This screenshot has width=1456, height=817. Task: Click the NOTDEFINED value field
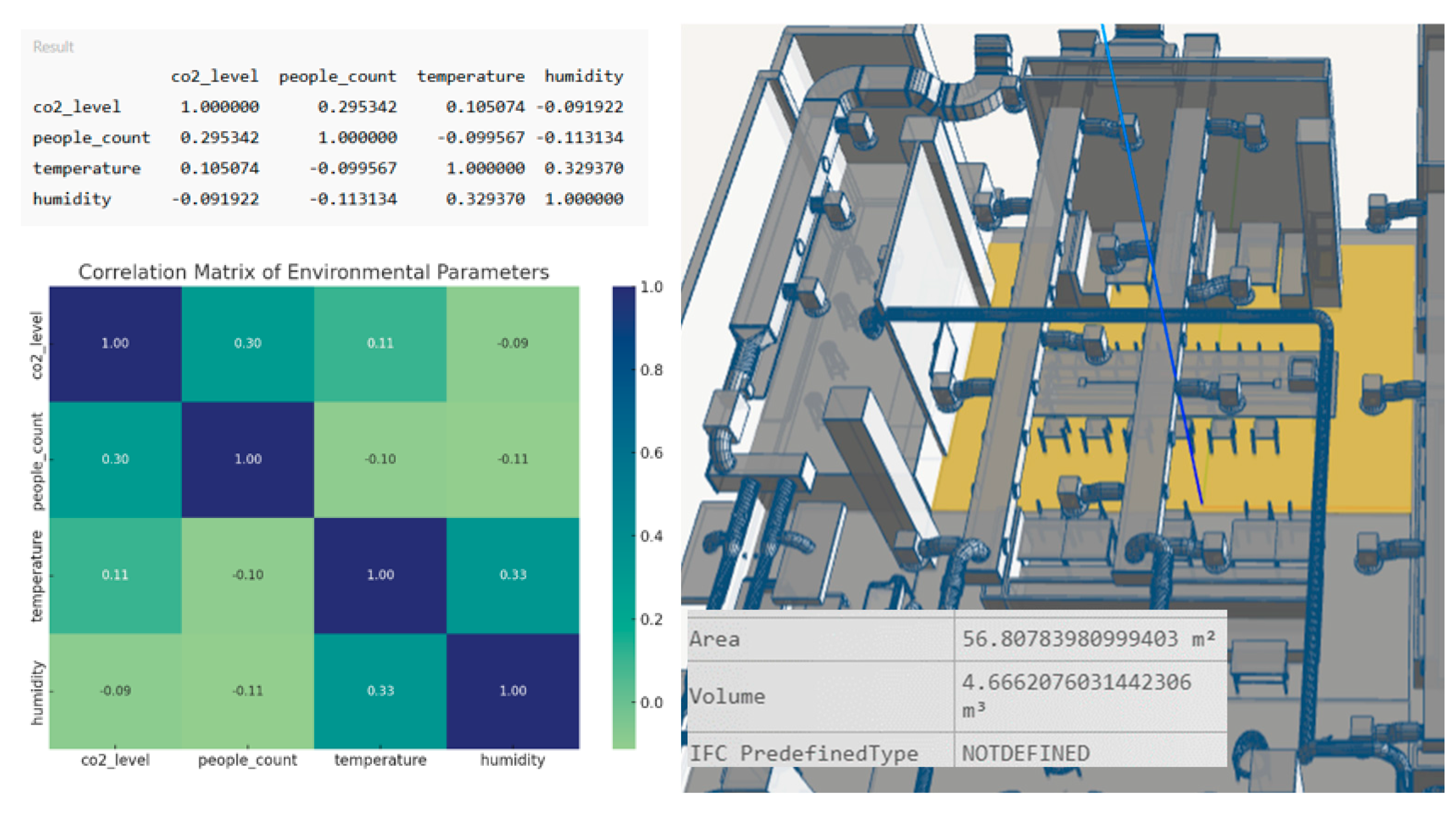[x=1025, y=753]
